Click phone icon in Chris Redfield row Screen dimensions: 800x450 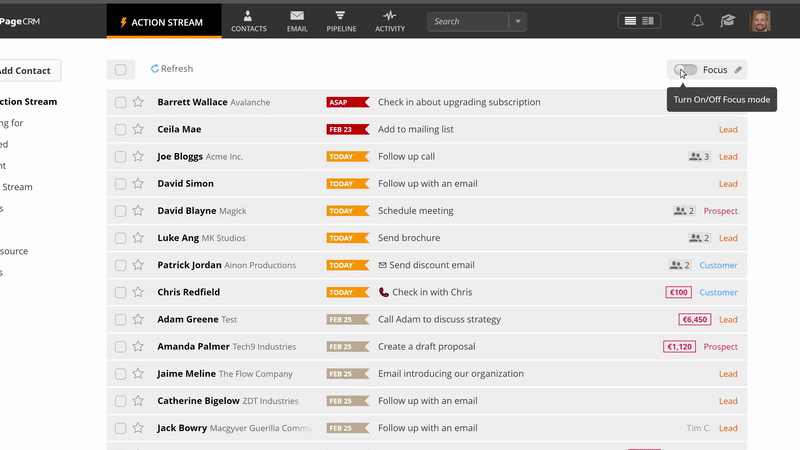pyautogui.click(x=384, y=292)
